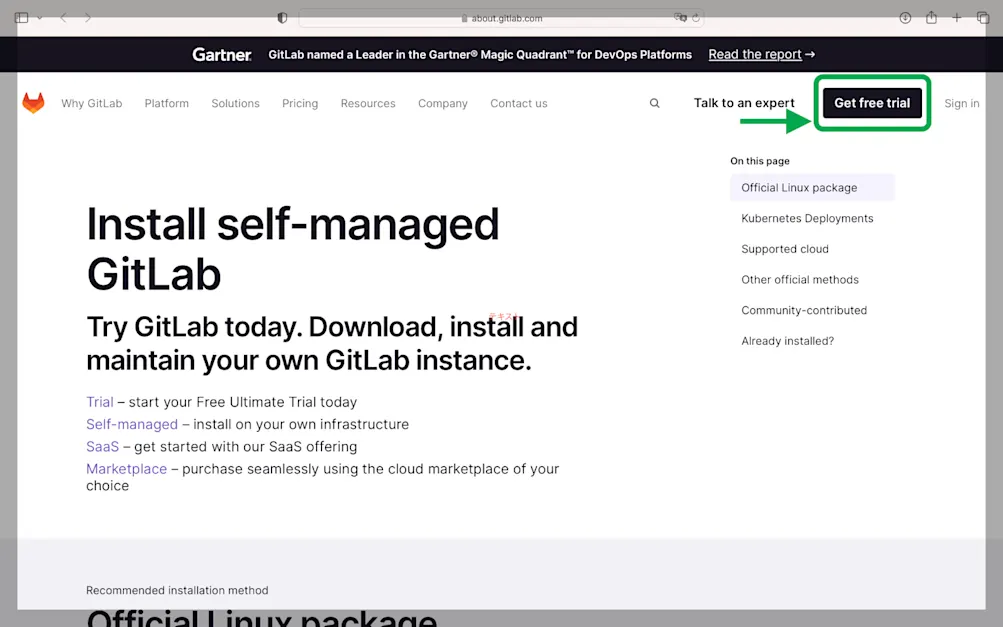The width and height of the screenshot is (1003, 627).
Task: Open the Pricing navigation item
Action: pyautogui.click(x=299, y=103)
